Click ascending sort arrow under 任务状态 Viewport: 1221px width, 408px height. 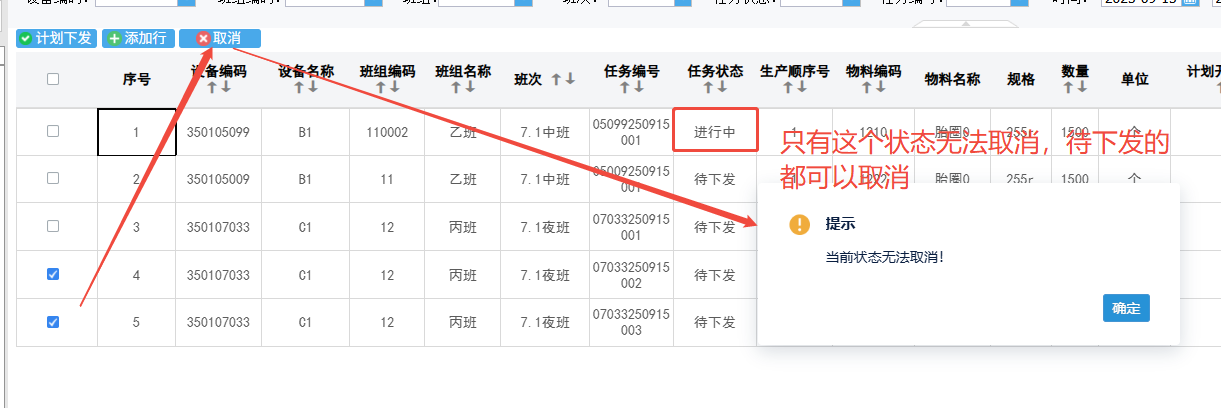[x=708, y=88]
